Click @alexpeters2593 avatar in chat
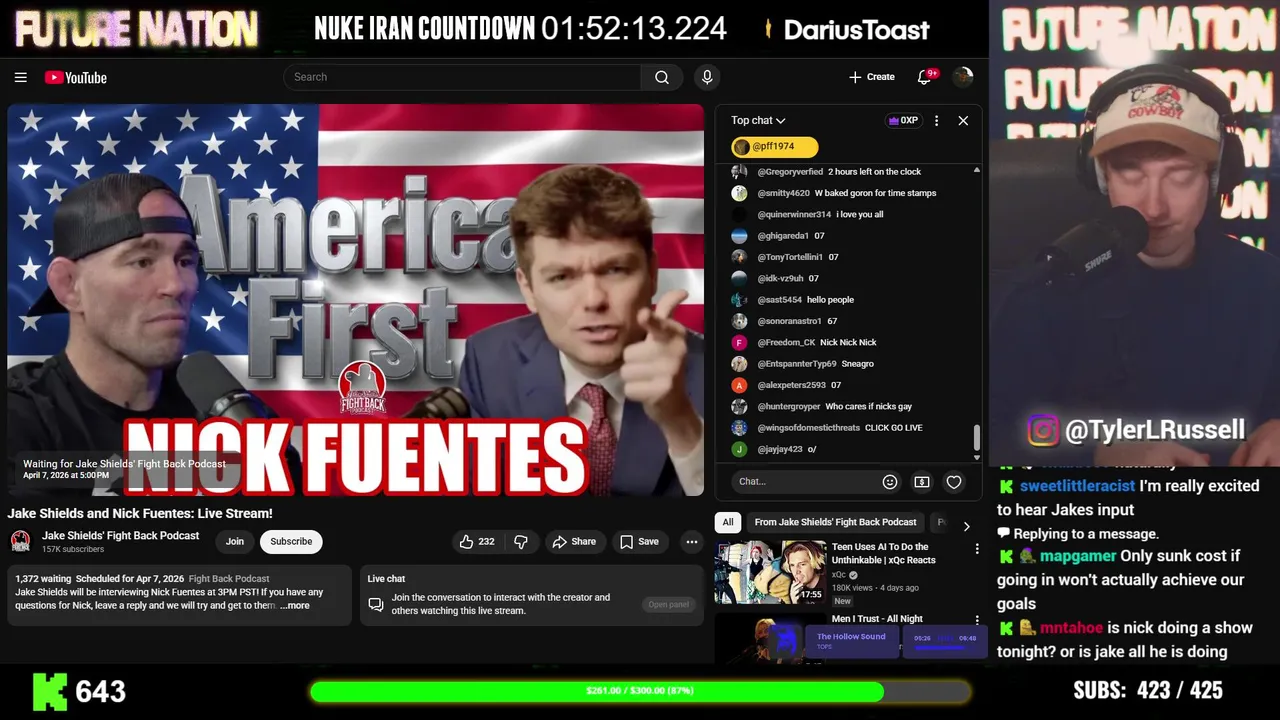 pyautogui.click(x=739, y=385)
